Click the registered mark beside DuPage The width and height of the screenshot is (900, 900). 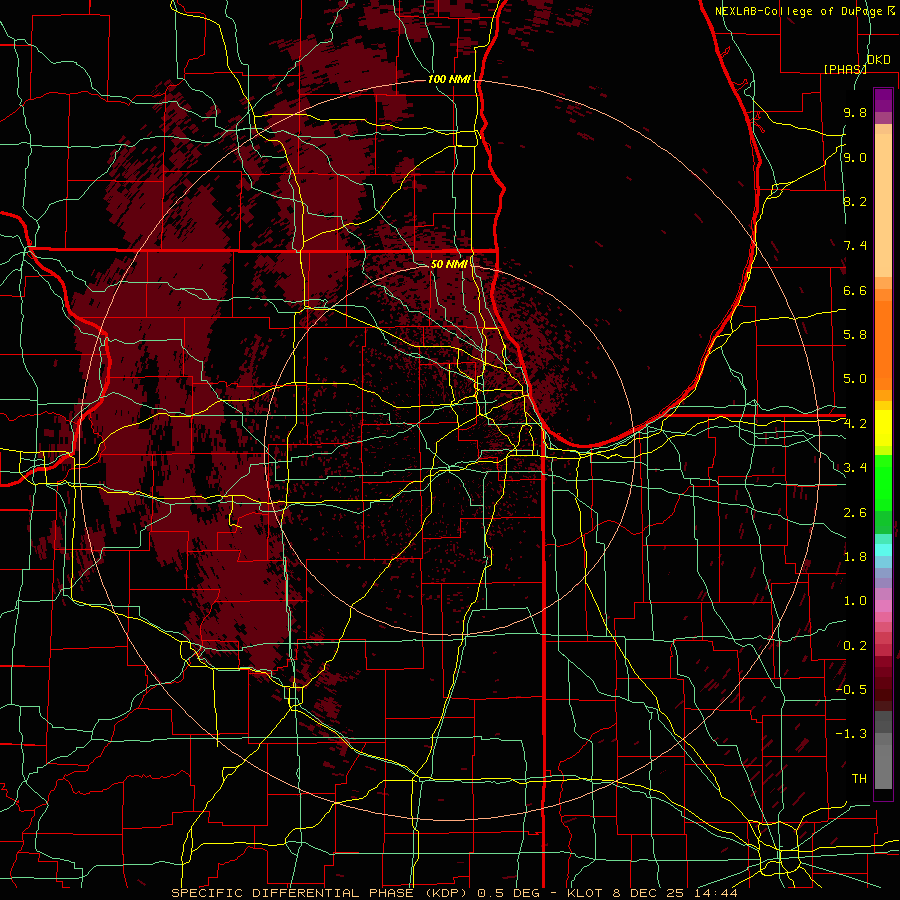click(891, 10)
